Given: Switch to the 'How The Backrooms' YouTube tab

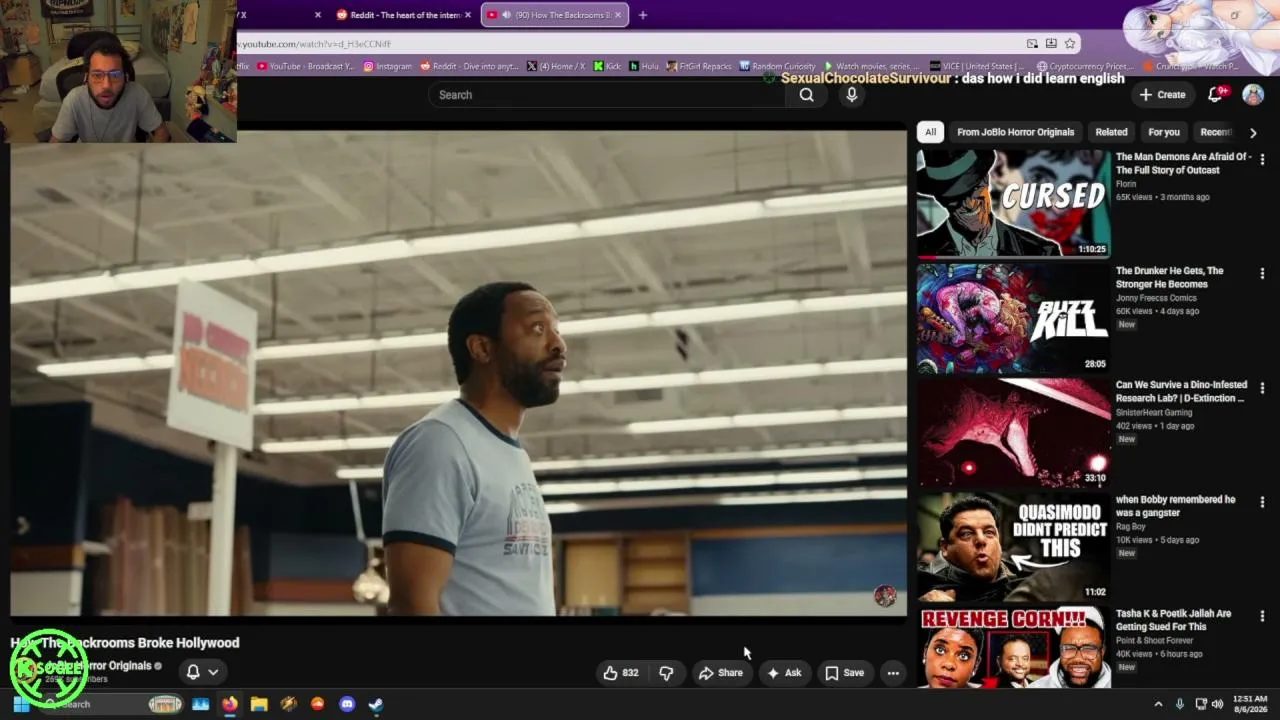Looking at the screenshot, I should coord(554,15).
